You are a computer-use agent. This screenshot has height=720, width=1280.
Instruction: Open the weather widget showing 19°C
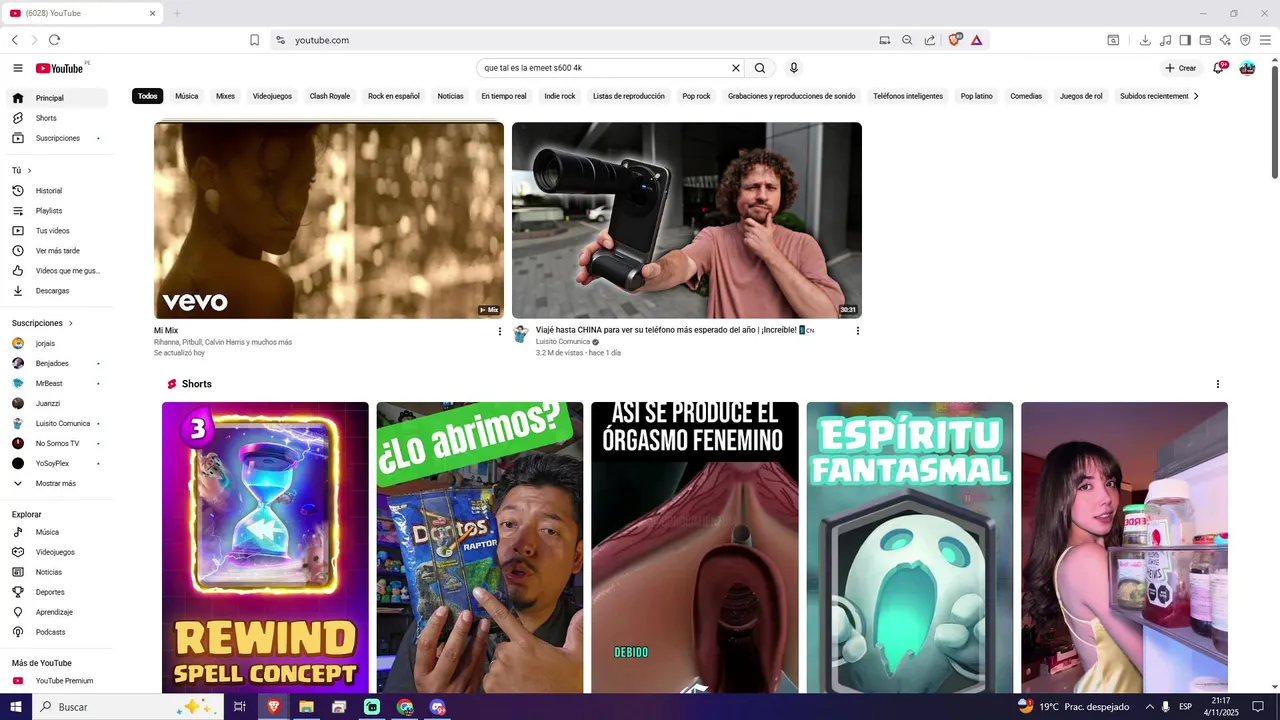[x=1073, y=706]
